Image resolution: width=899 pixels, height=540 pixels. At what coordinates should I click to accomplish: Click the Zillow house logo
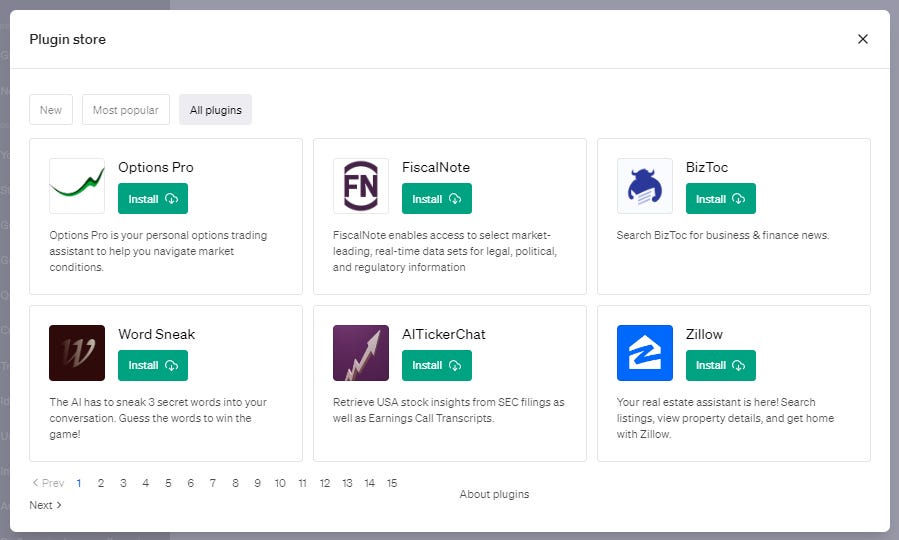pos(644,353)
